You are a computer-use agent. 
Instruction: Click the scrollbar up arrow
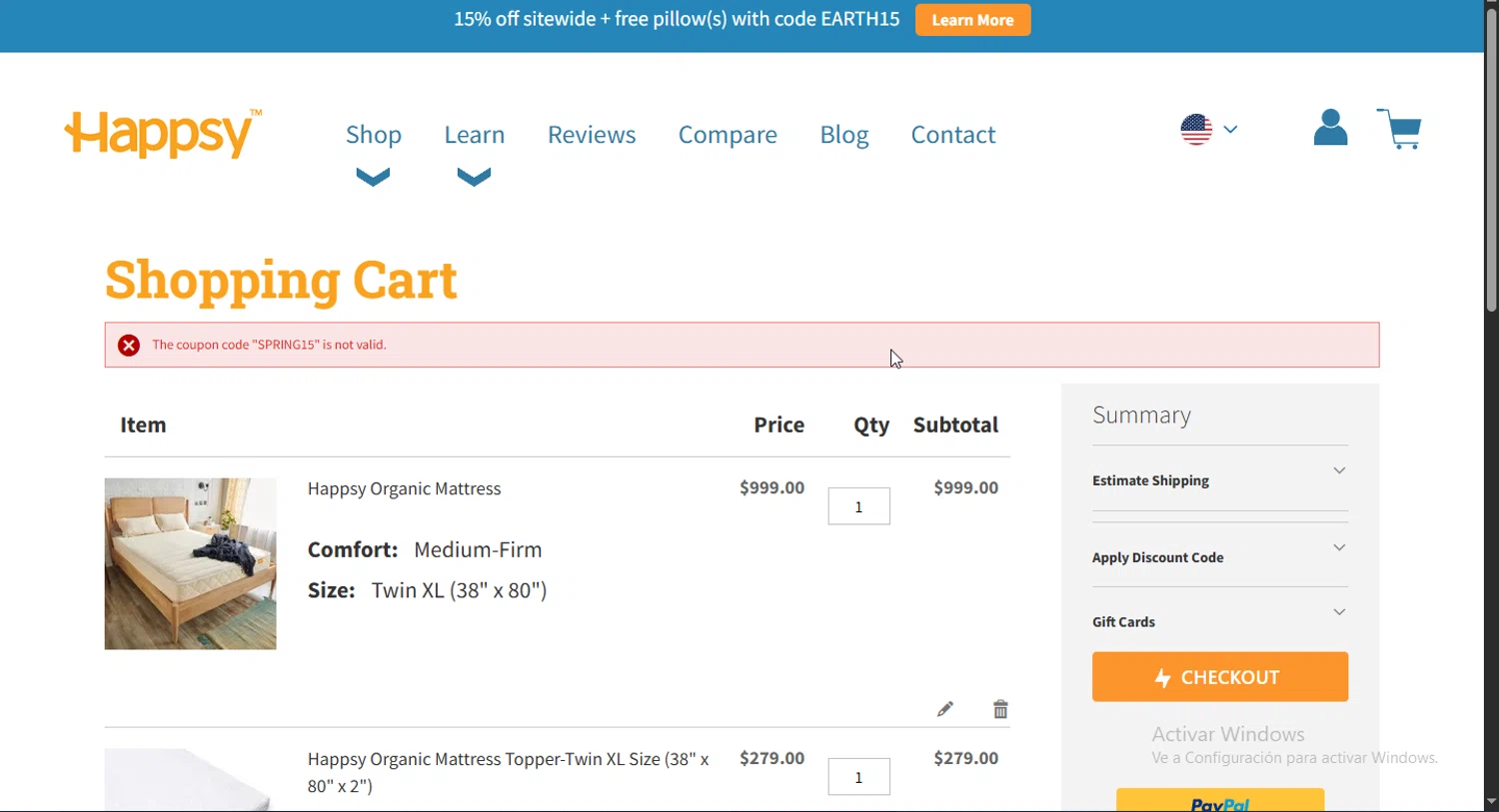pos(1491,5)
